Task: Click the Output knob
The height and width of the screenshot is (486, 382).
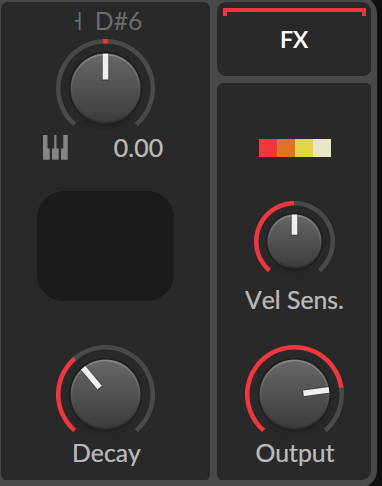Action: pos(295,394)
